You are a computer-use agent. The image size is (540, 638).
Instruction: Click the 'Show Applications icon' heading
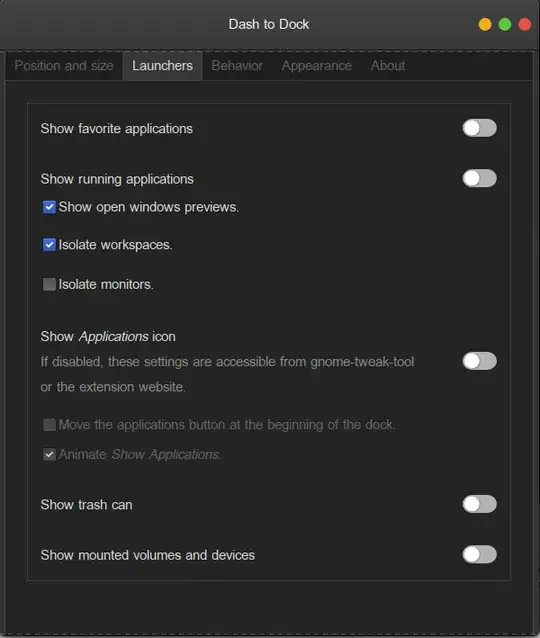tap(108, 336)
